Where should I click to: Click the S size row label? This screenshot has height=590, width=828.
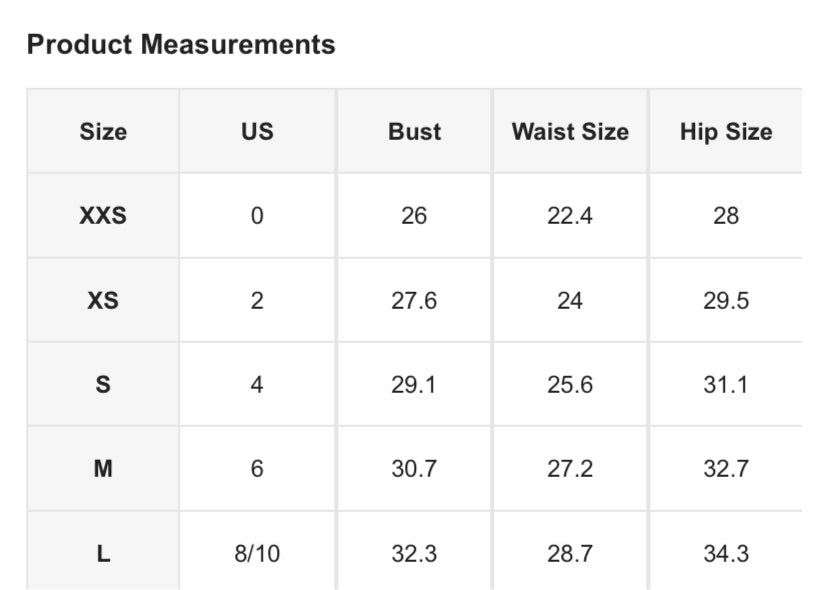click(x=103, y=384)
